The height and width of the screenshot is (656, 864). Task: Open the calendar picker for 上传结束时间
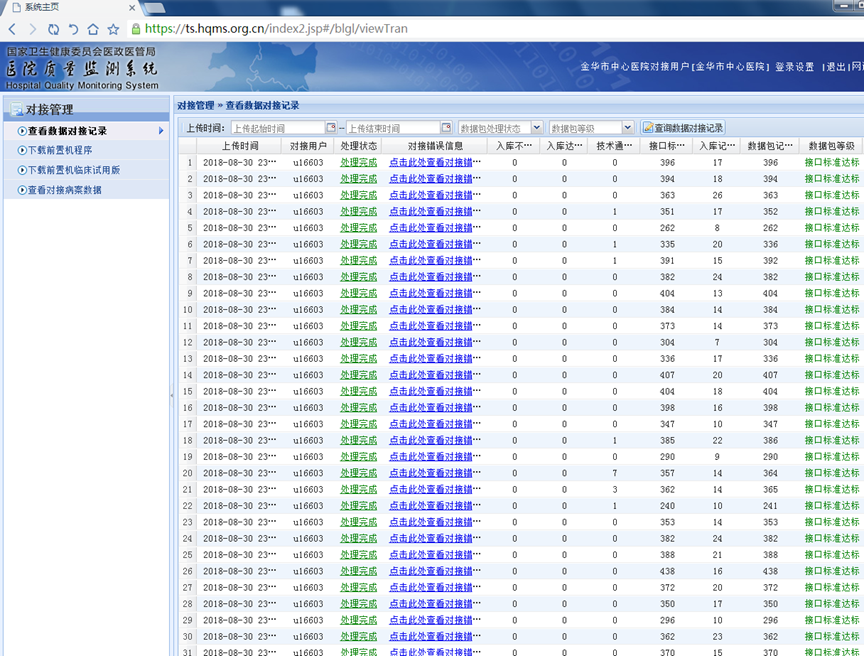446,128
